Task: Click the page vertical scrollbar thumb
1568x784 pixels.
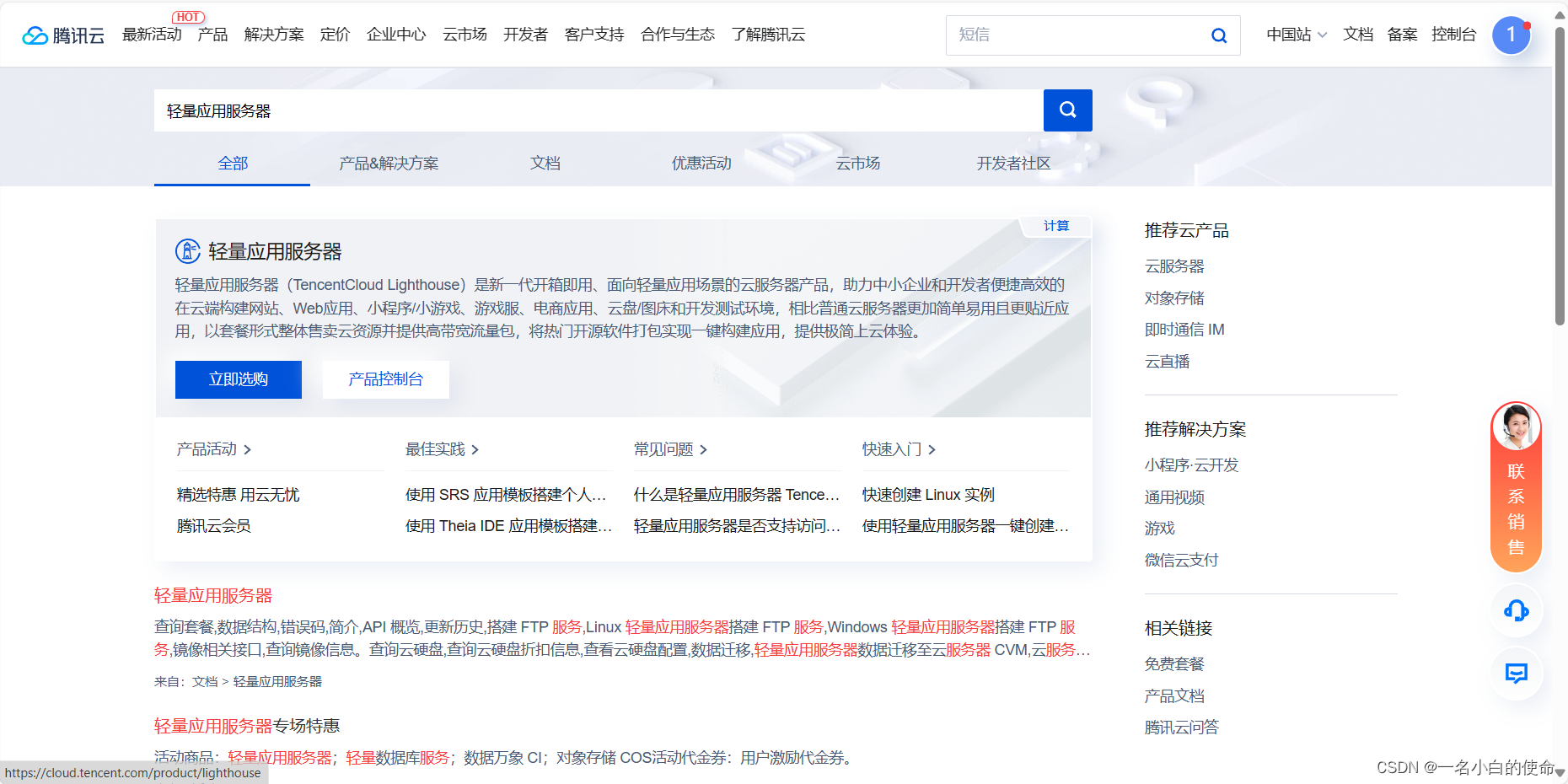Action: click(x=1560, y=175)
